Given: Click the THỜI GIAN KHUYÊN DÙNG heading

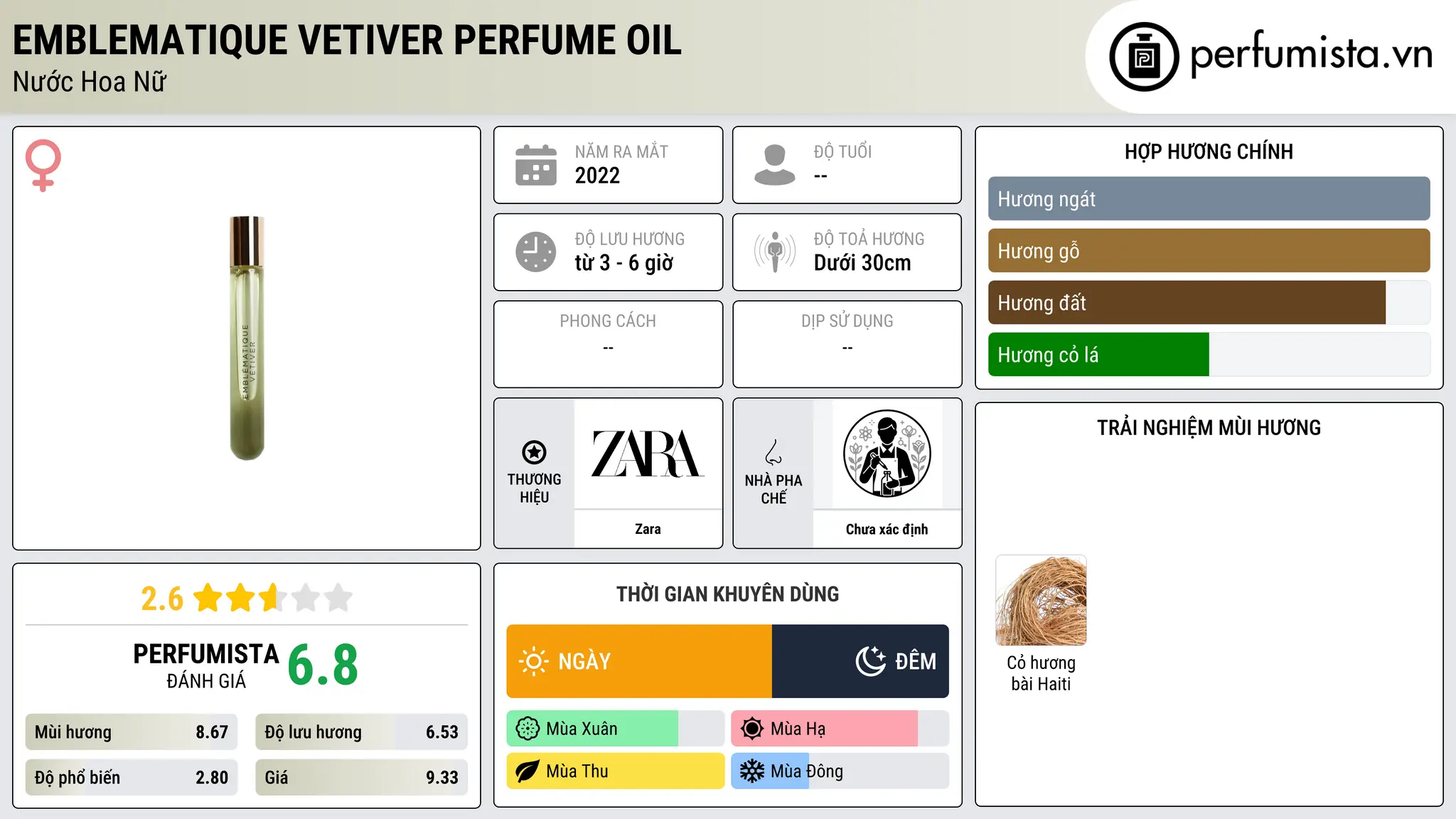Looking at the screenshot, I should click(727, 594).
